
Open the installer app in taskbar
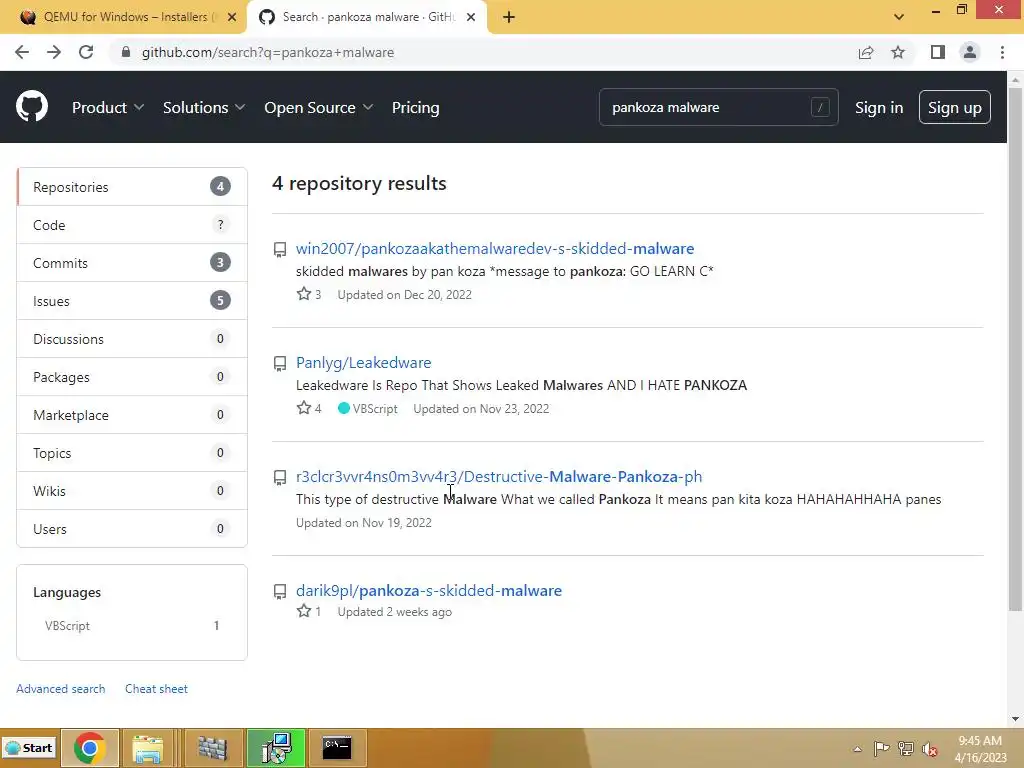pyautogui.click(x=276, y=748)
